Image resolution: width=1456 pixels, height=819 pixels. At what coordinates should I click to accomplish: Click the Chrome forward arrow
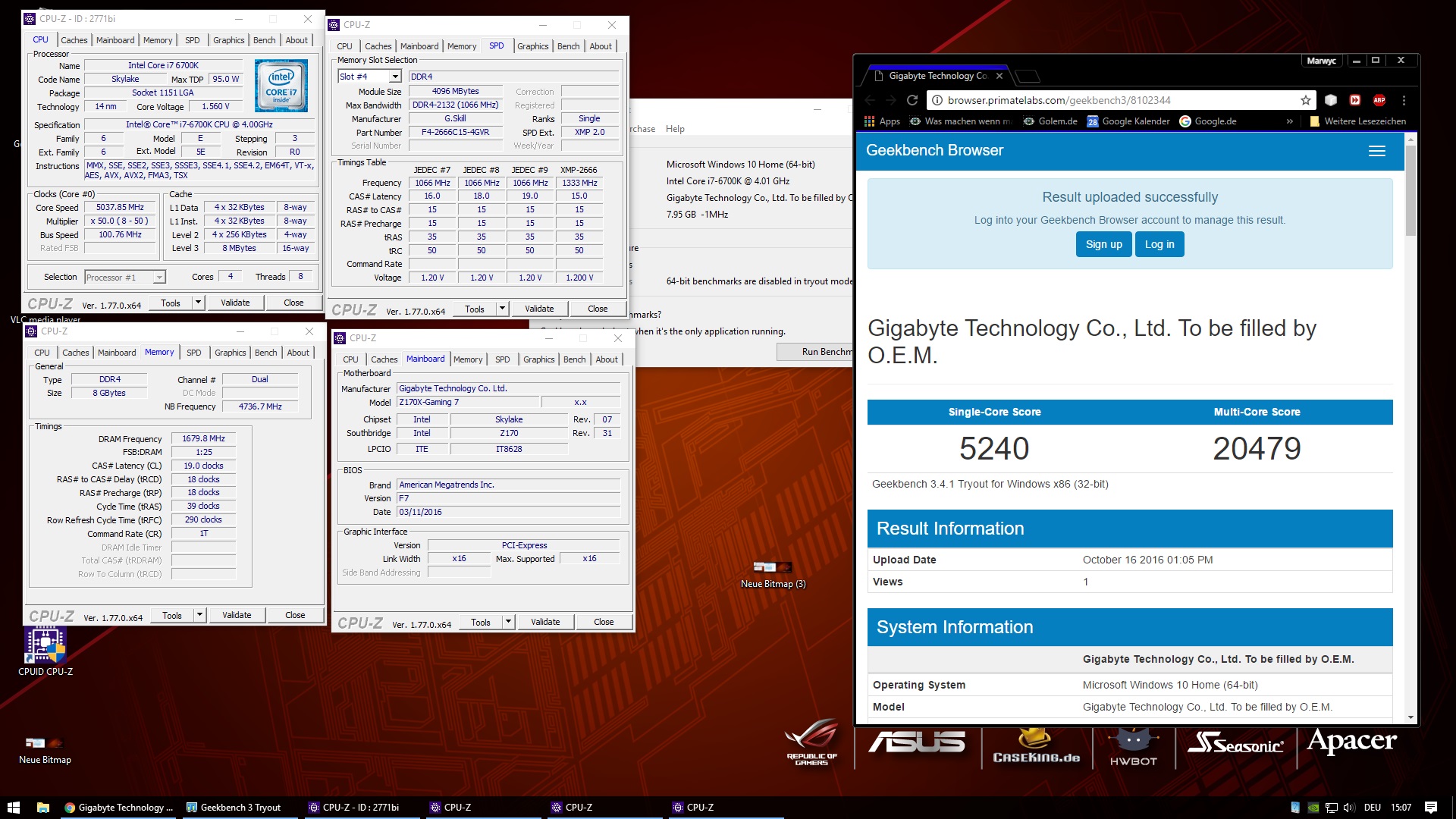(x=891, y=100)
